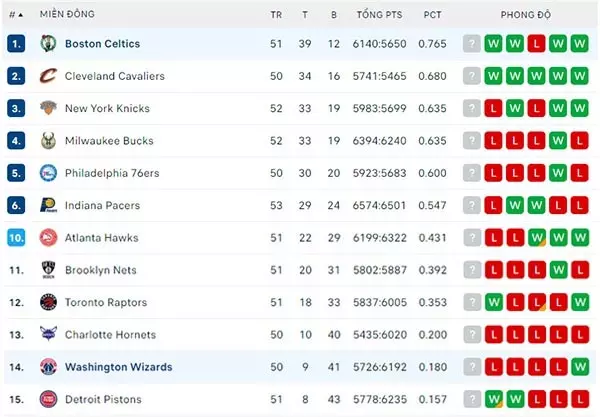Click the PCT column header
Image resolution: width=600 pixels, height=417 pixels.
[x=432, y=15]
